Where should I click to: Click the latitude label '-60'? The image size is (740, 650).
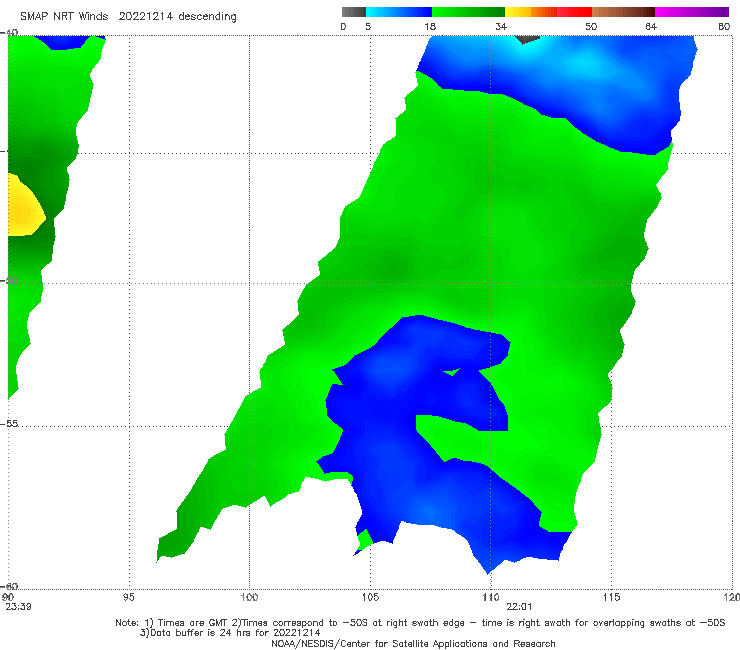click(9, 586)
